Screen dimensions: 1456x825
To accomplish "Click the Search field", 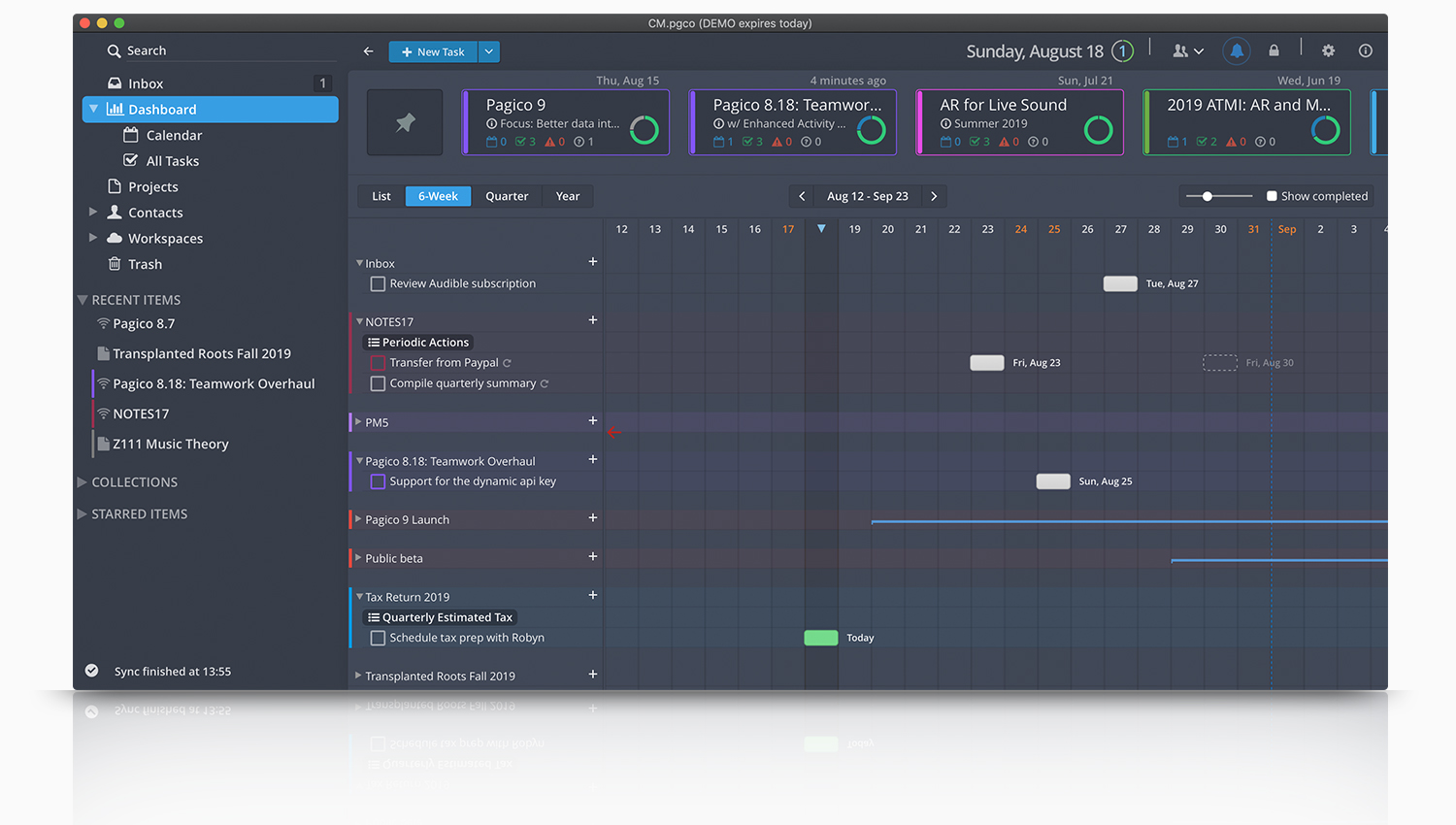I will pyautogui.click(x=221, y=50).
